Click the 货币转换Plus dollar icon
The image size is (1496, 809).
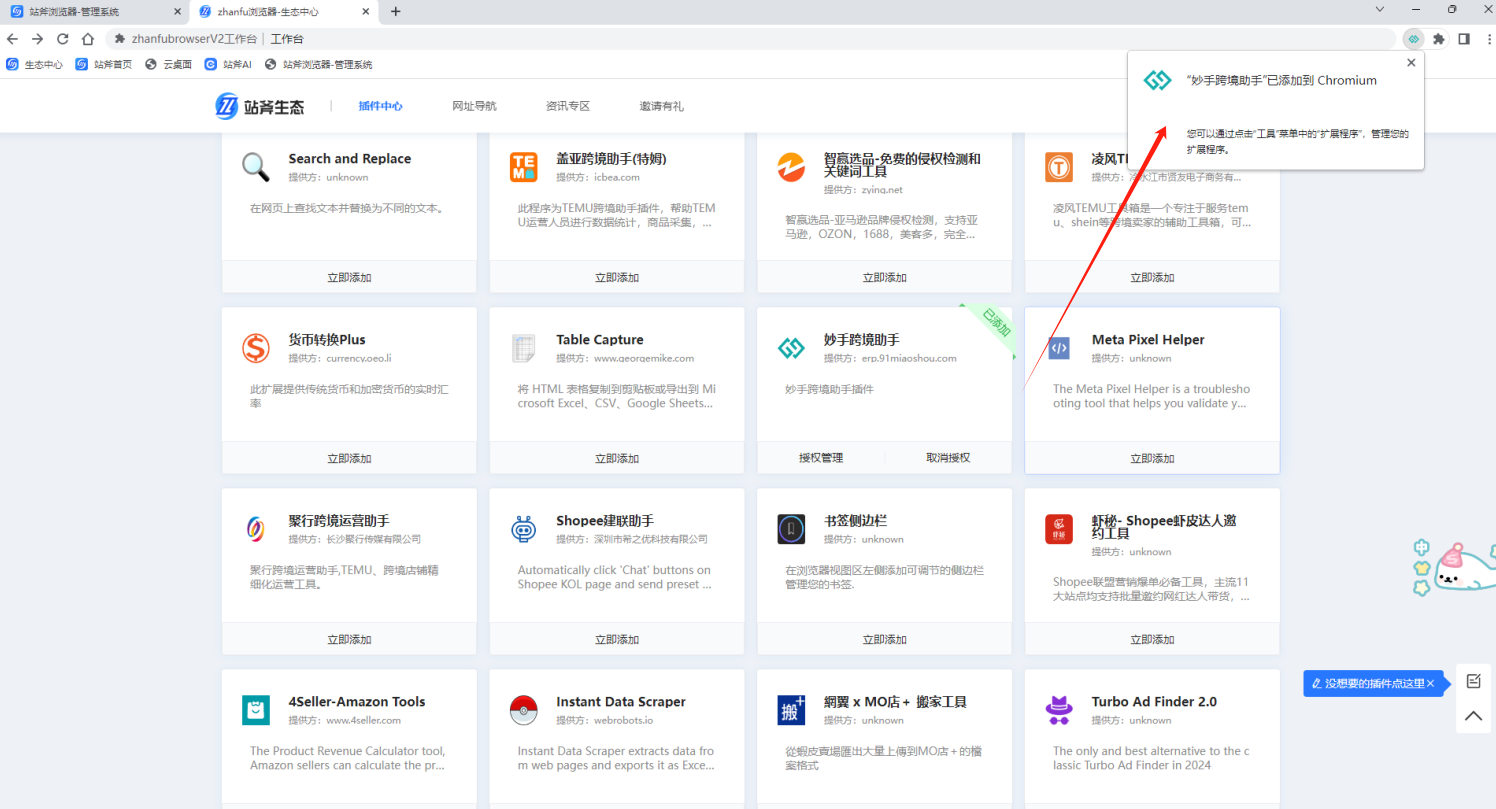[x=256, y=348]
